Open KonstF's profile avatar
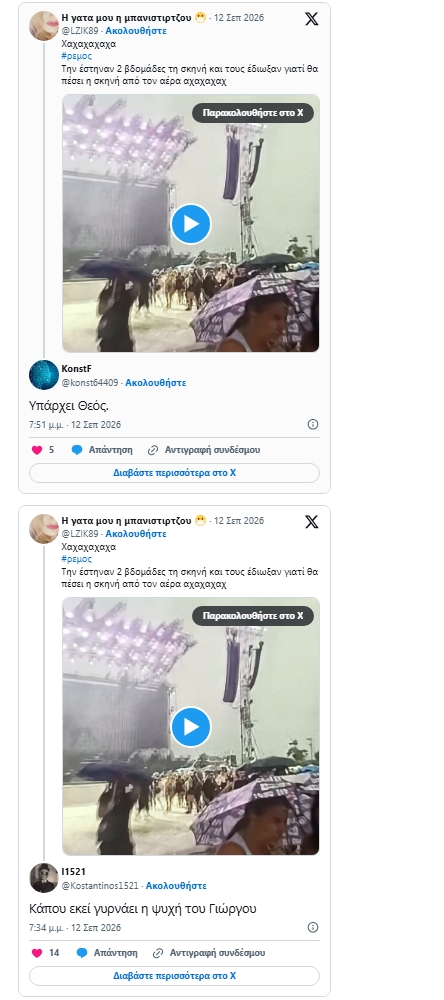The height and width of the screenshot is (1000, 444). click(x=44, y=375)
